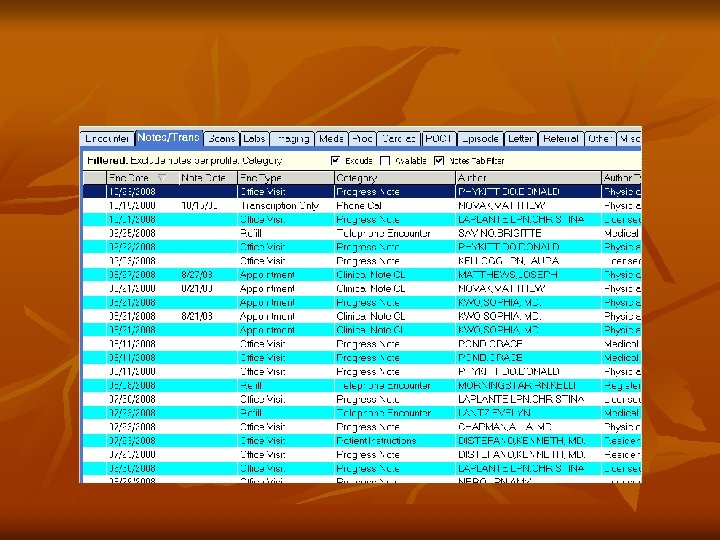The height and width of the screenshot is (540, 720).
Task: Select the Refill row by Morningstar RN
Action: (362, 385)
